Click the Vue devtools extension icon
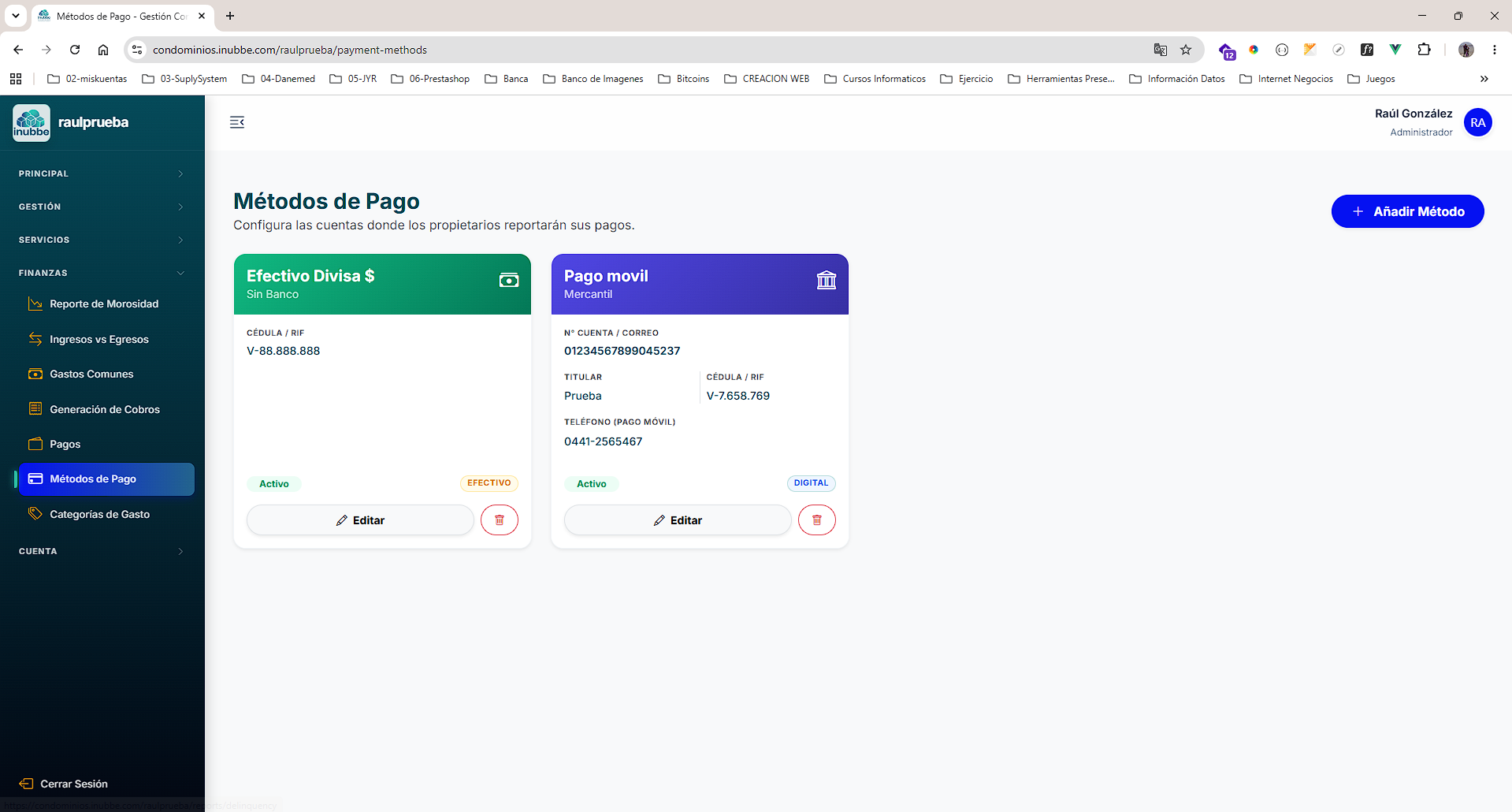The image size is (1512, 812). pyautogui.click(x=1395, y=50)
